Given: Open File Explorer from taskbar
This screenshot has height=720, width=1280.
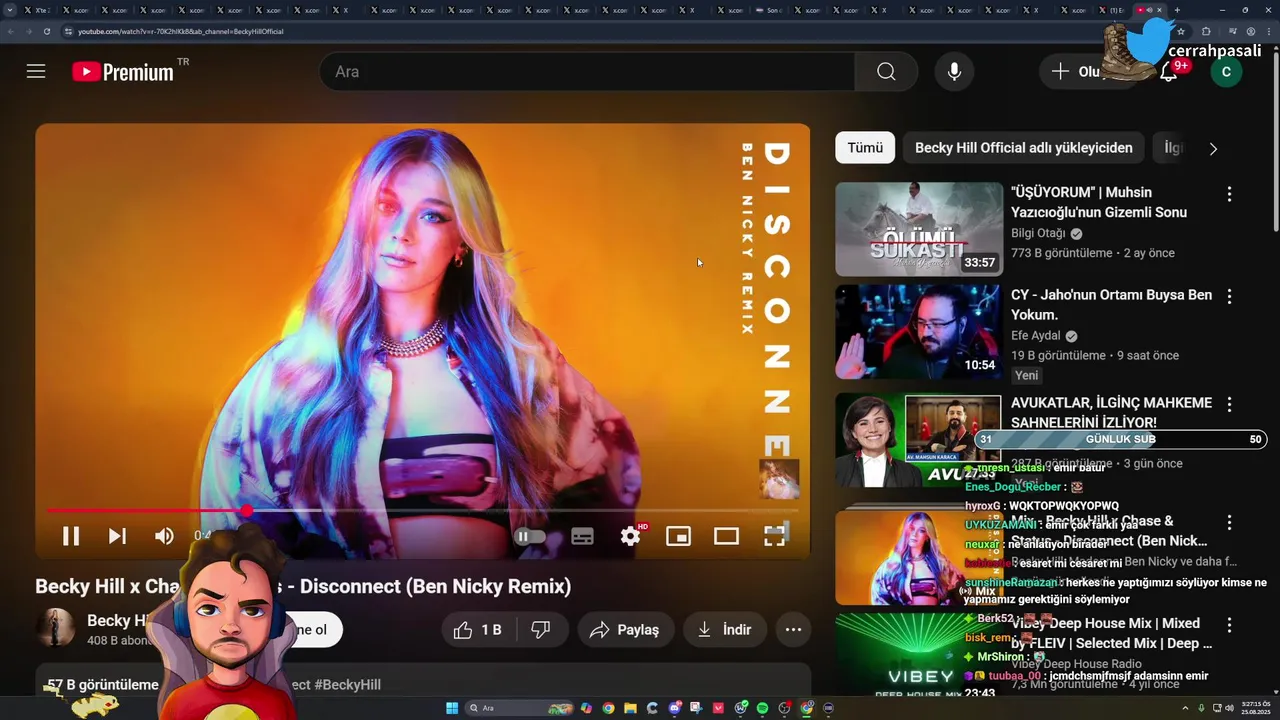Looking at the screenshot, I should (630, 708).
